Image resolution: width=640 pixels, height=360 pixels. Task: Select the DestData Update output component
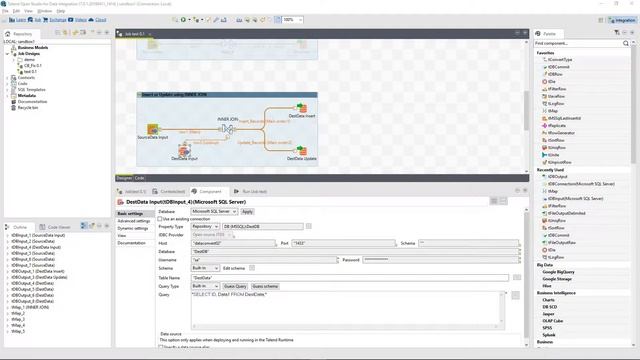tap(302, 151)
